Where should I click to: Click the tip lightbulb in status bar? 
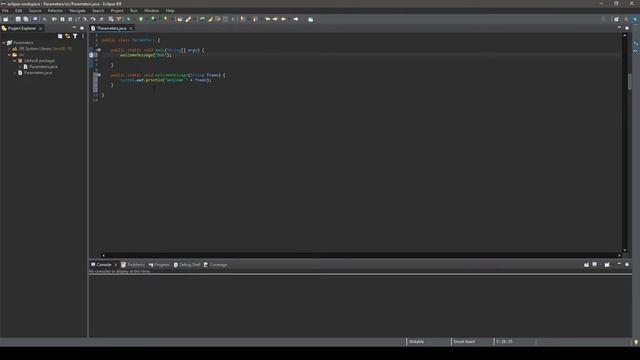point(636,342)
